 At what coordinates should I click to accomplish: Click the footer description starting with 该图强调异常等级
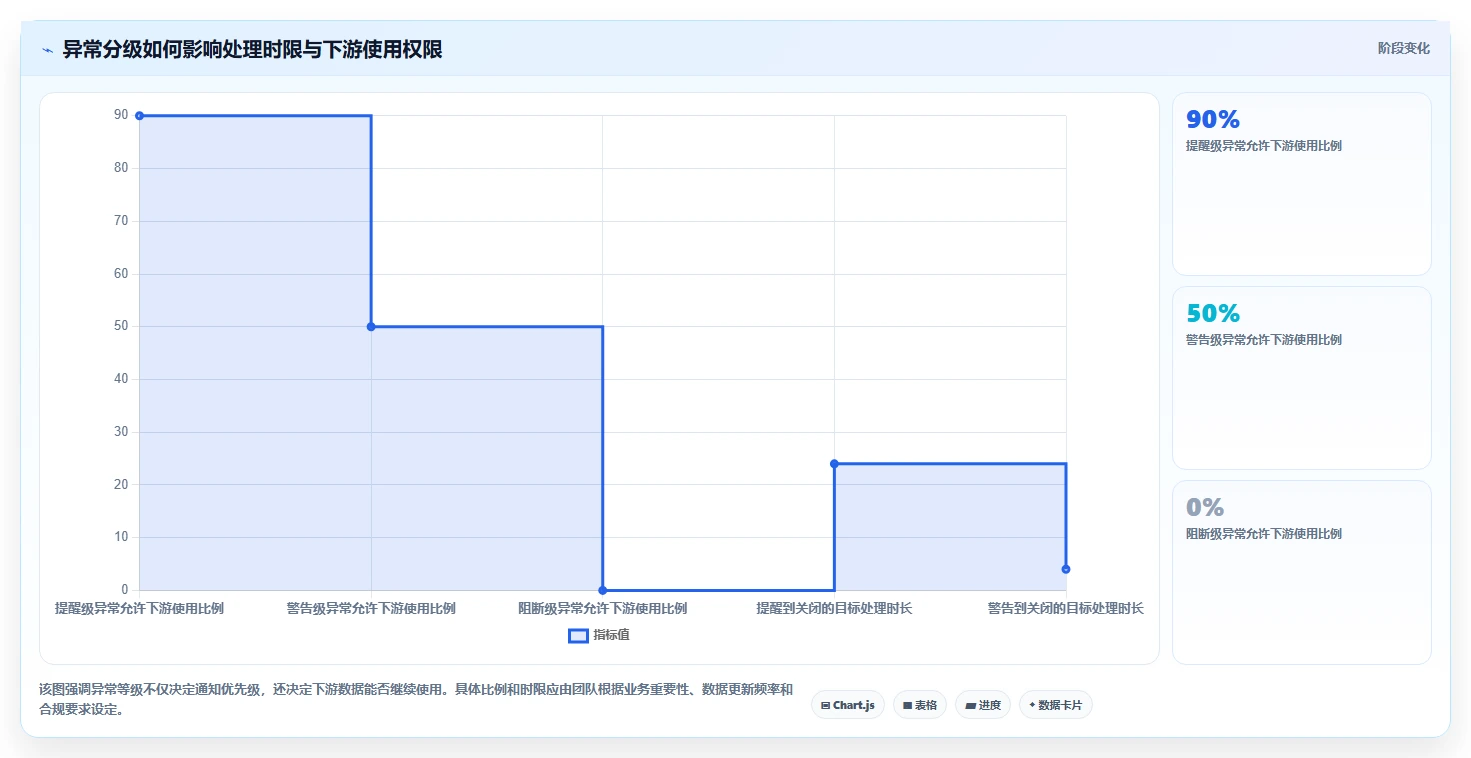coord(416,699)
